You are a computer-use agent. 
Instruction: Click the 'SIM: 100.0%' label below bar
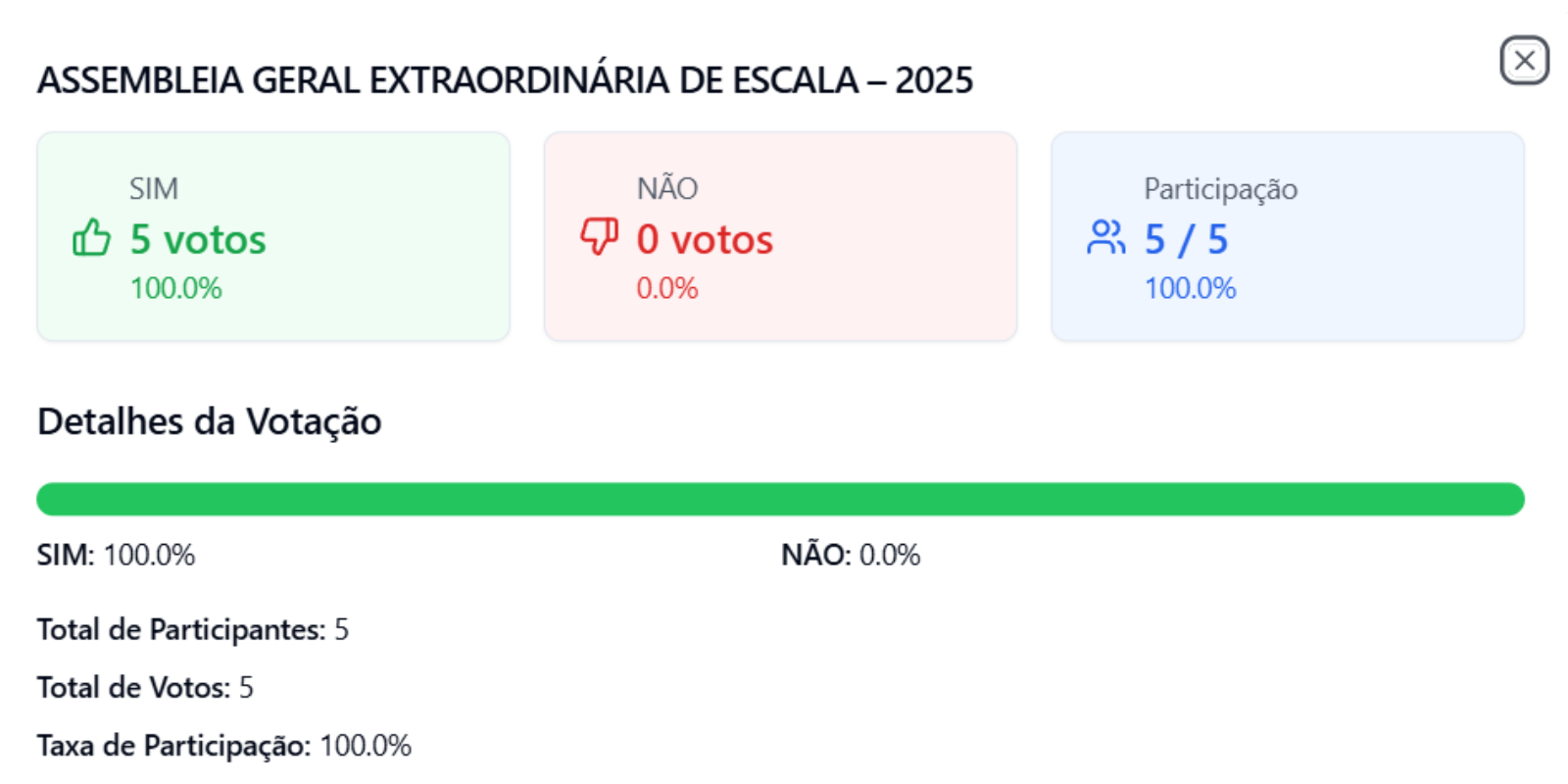[x=117, y=555]
